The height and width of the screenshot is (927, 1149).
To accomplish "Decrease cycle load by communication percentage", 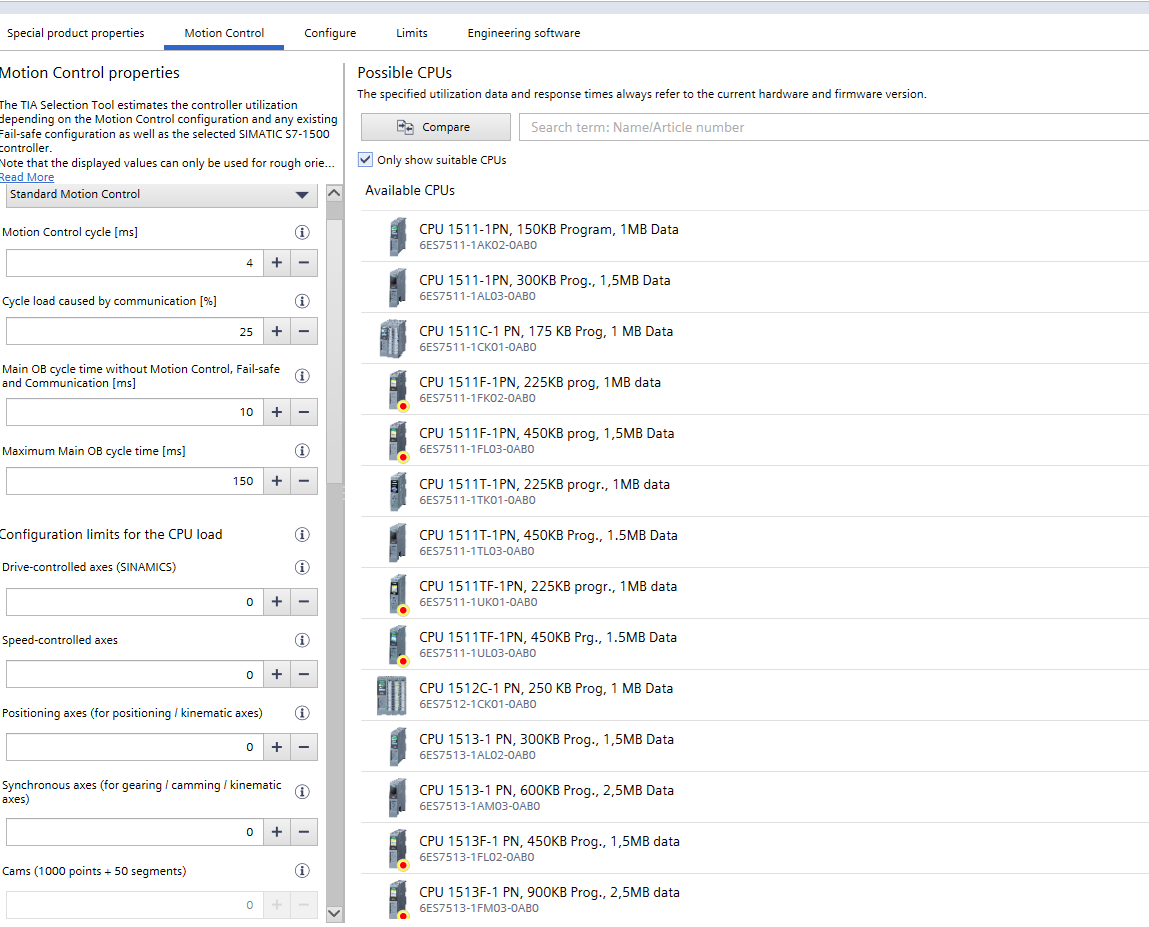I will [x=303, y=331].
